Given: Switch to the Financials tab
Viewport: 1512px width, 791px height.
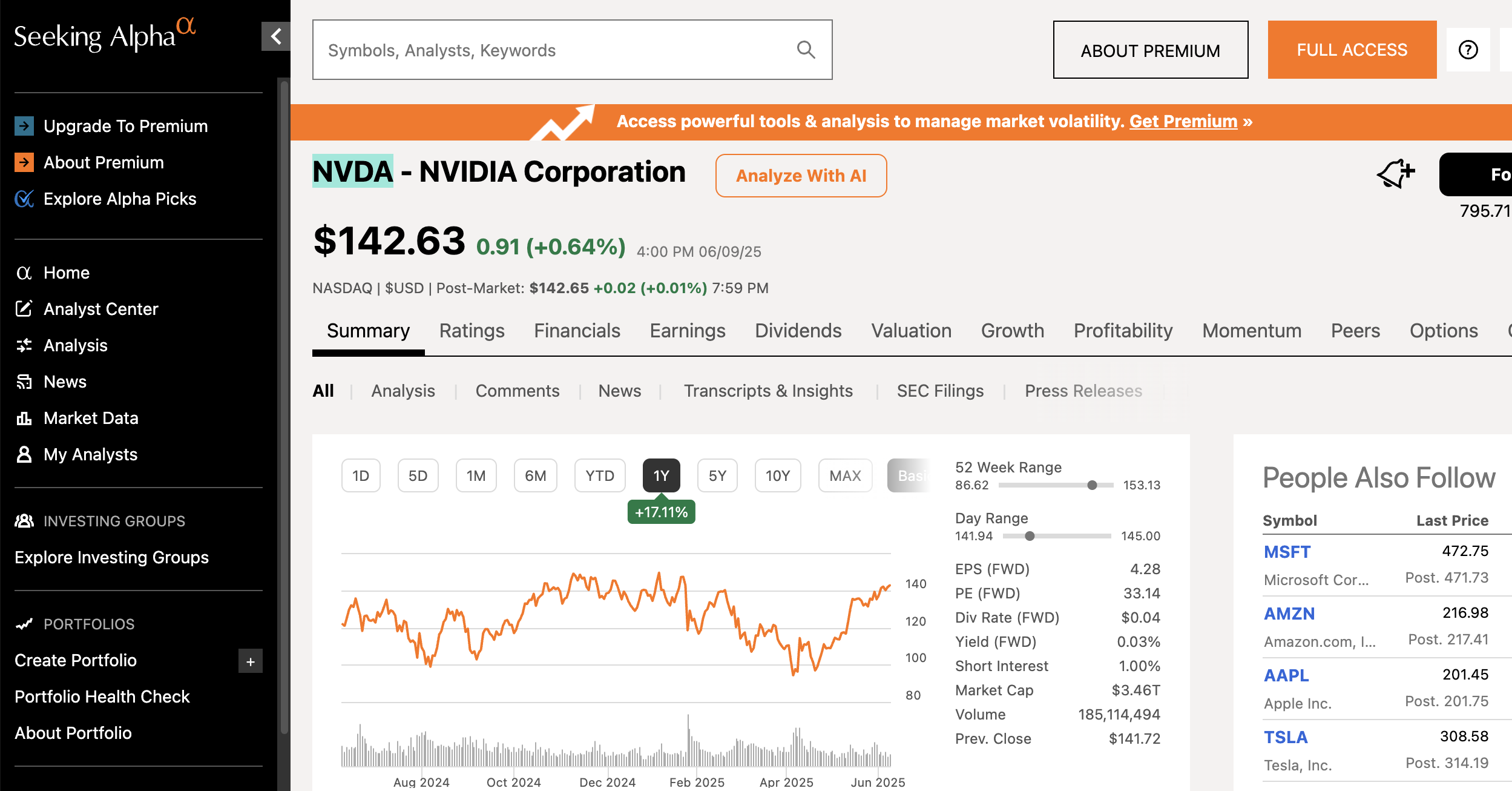Looking at the screenshot, I should (577, 331).
